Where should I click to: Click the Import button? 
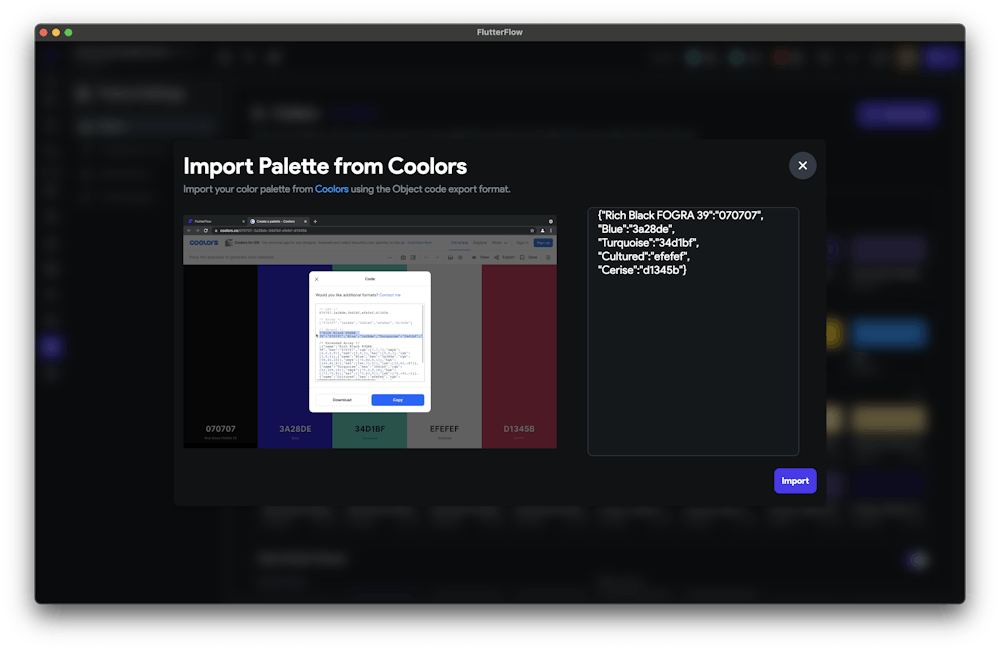point(795,481)
